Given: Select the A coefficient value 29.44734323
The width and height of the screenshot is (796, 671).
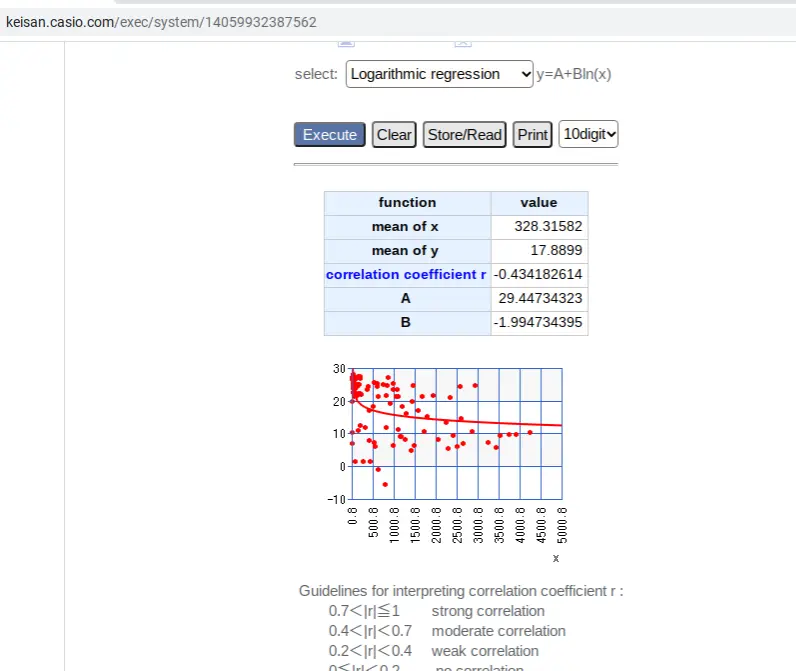Looking at the screenshot, I should click(540, 298).
